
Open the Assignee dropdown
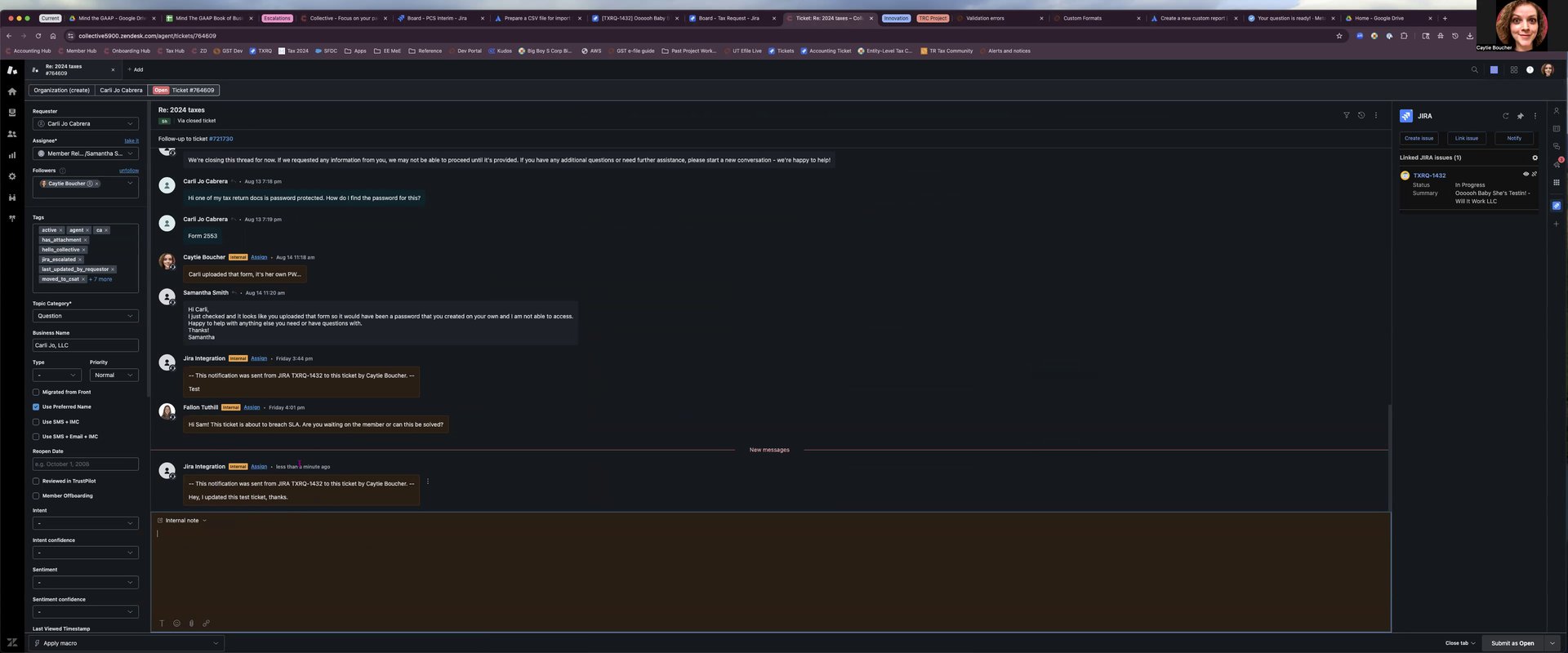point(86,153)
